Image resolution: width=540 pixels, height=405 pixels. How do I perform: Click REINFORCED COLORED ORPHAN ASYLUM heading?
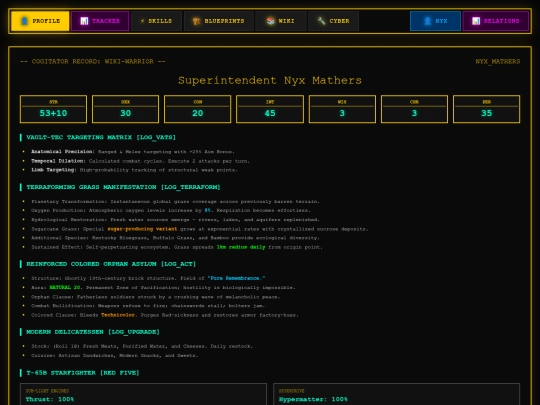(x=111, y=264)
